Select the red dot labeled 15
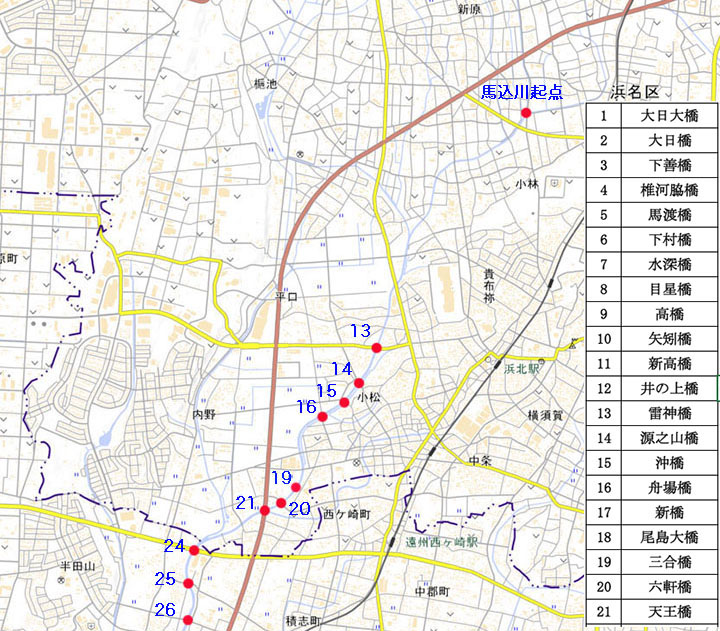The width and height of the screenshot is (720, 631). point(344,402)
